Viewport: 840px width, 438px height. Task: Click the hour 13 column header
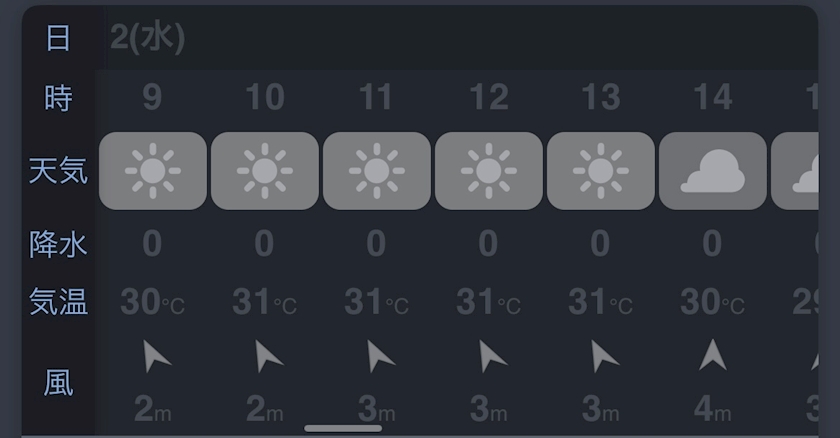click(601, 98)
